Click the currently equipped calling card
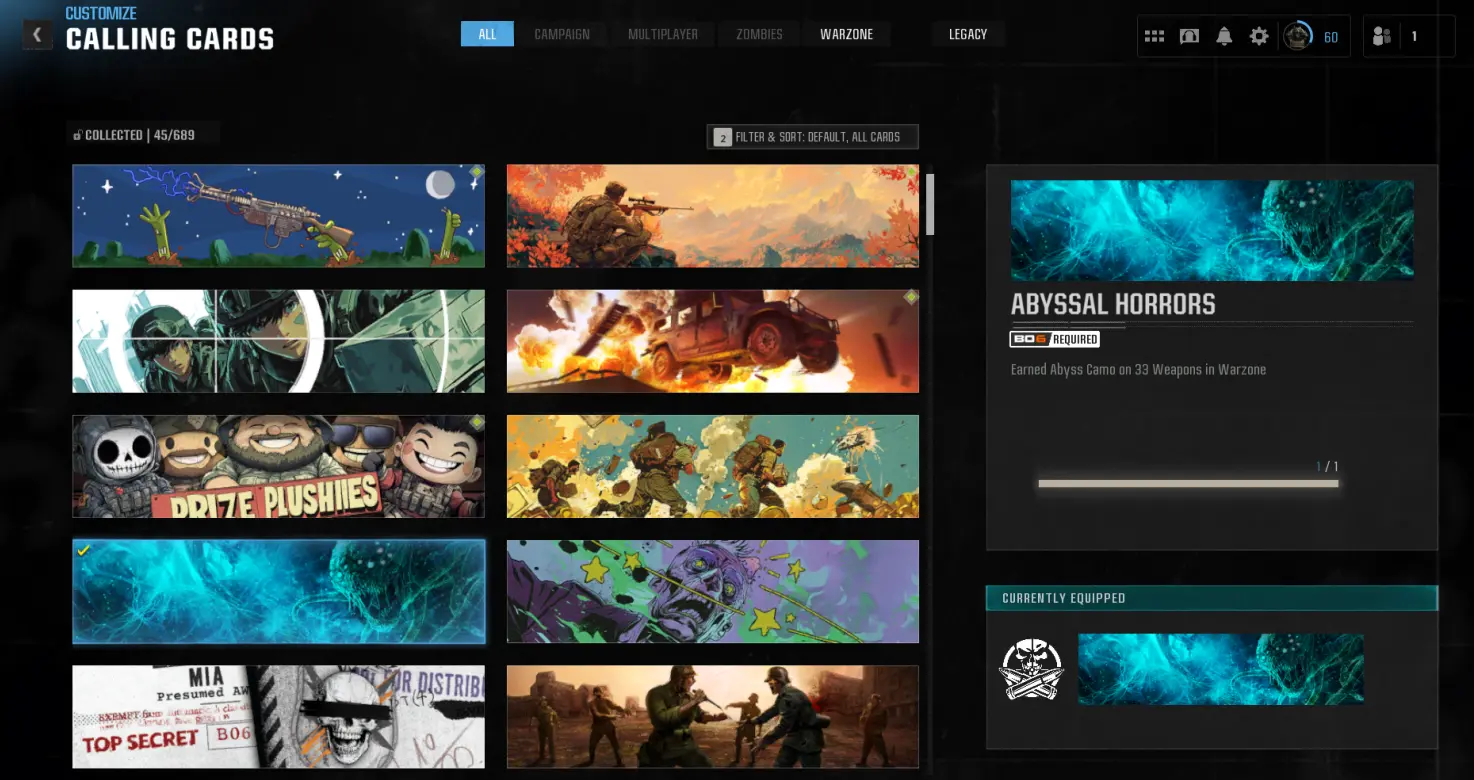Screen dimensions: 1474x780 [1221, 669]
